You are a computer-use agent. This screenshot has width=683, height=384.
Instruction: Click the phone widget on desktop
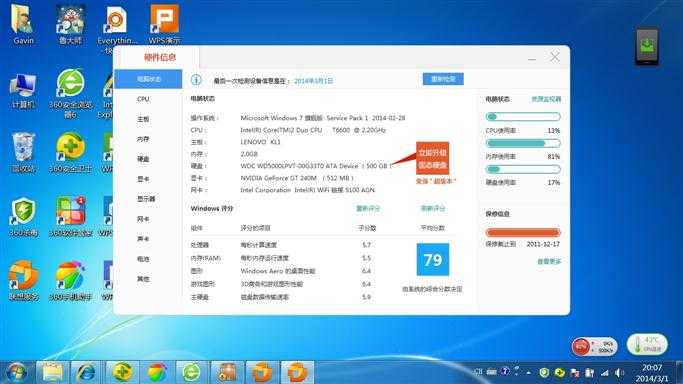[x=647, y=46]
